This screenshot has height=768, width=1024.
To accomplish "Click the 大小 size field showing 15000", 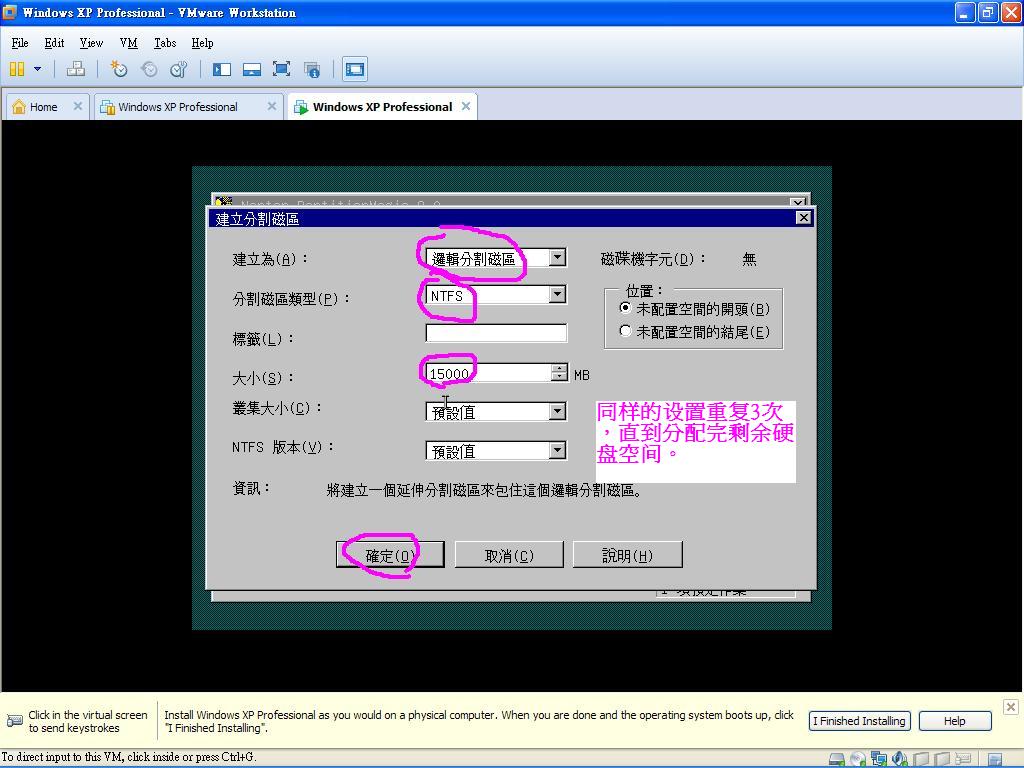I will pos(488,373).
